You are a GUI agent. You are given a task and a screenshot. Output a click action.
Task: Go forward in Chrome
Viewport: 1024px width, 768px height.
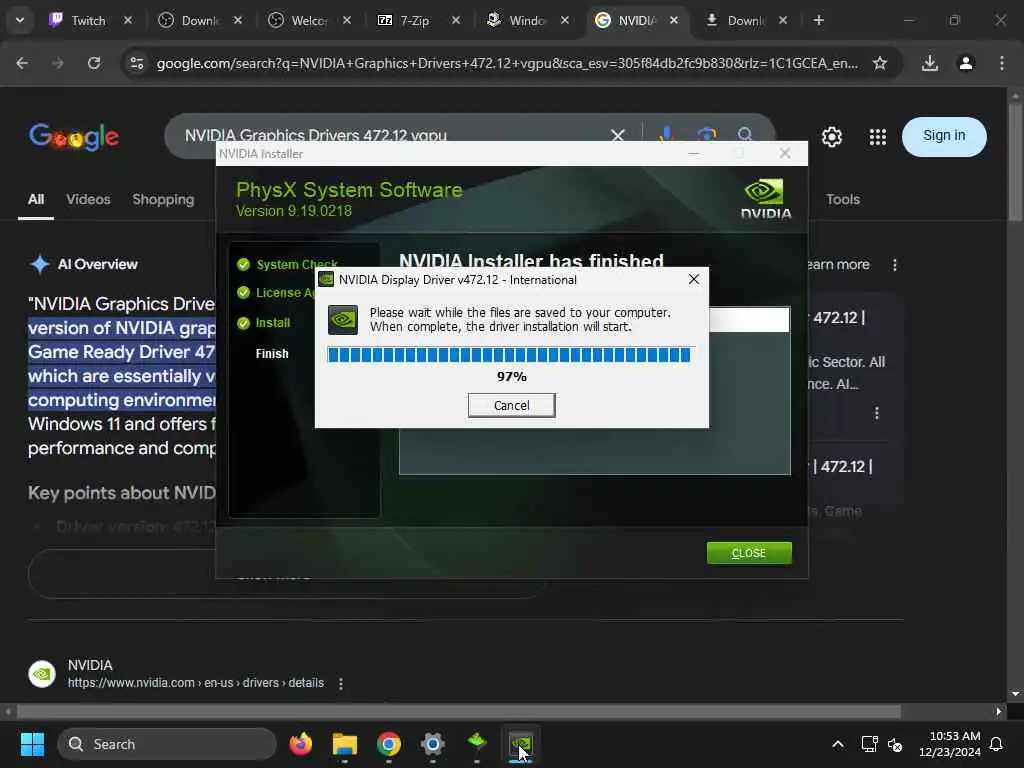point(57,63)
